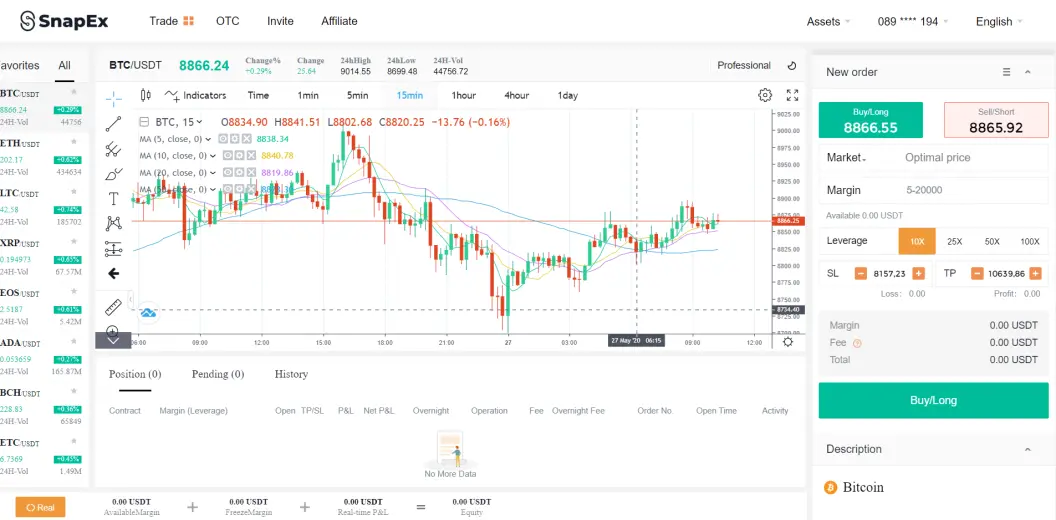Collapse the New order panel
The height and width of the screenshot is (520, 1056).
pos(1028,72)
